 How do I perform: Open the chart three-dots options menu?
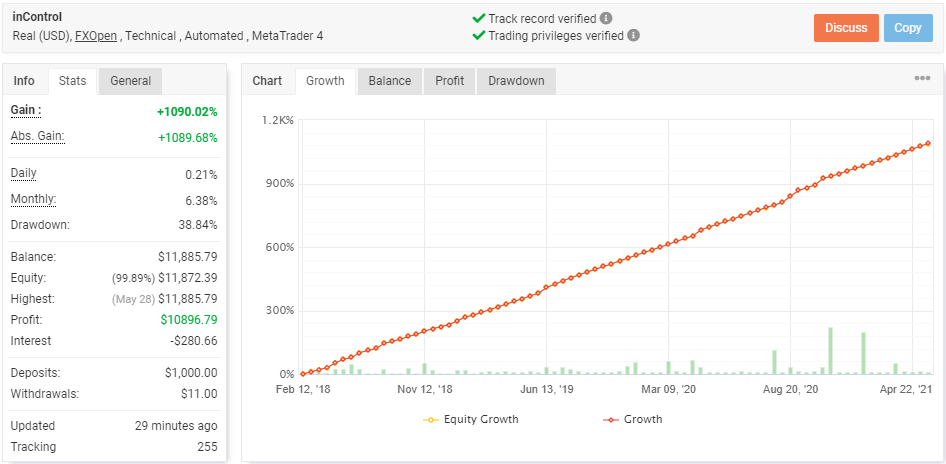click(921, 79)
